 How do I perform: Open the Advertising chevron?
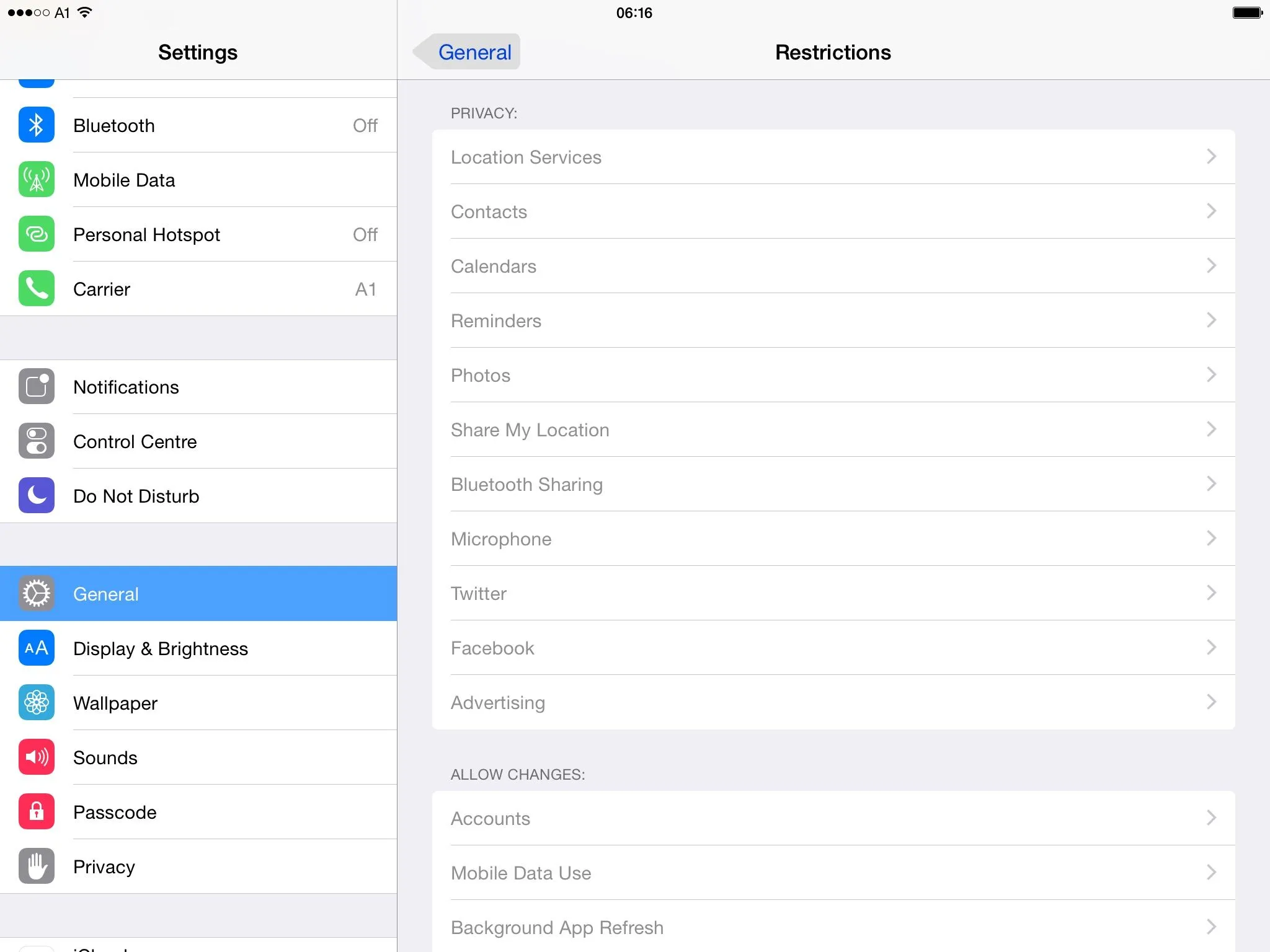1211,702
